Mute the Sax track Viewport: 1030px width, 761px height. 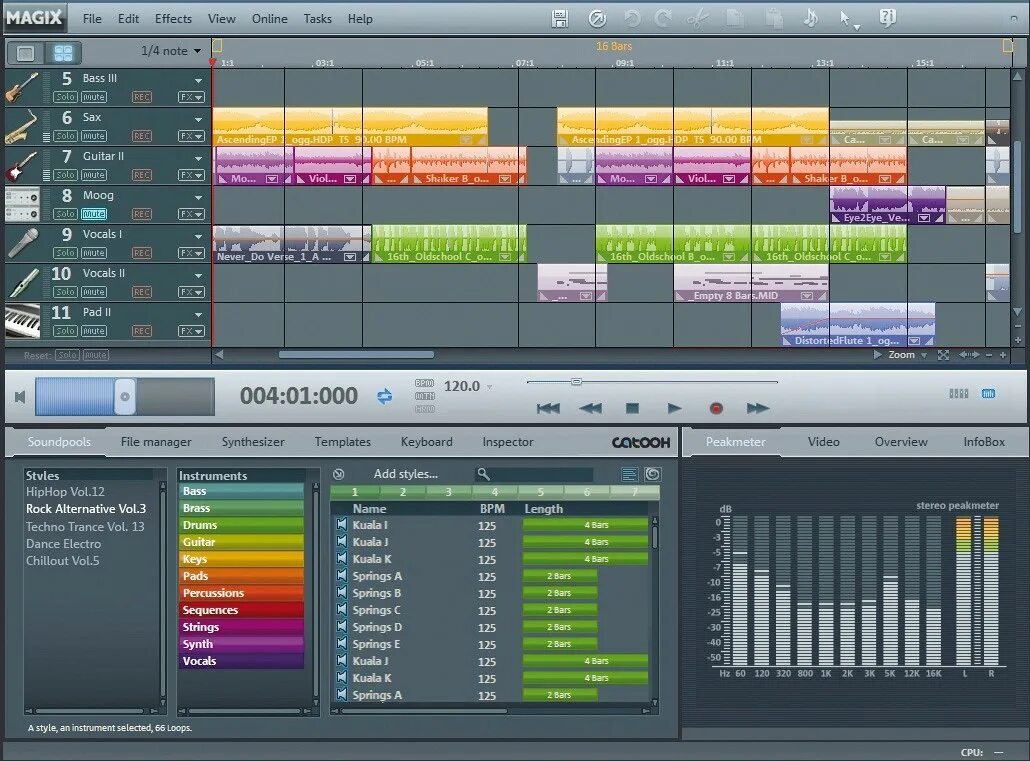tap(94, 136)
